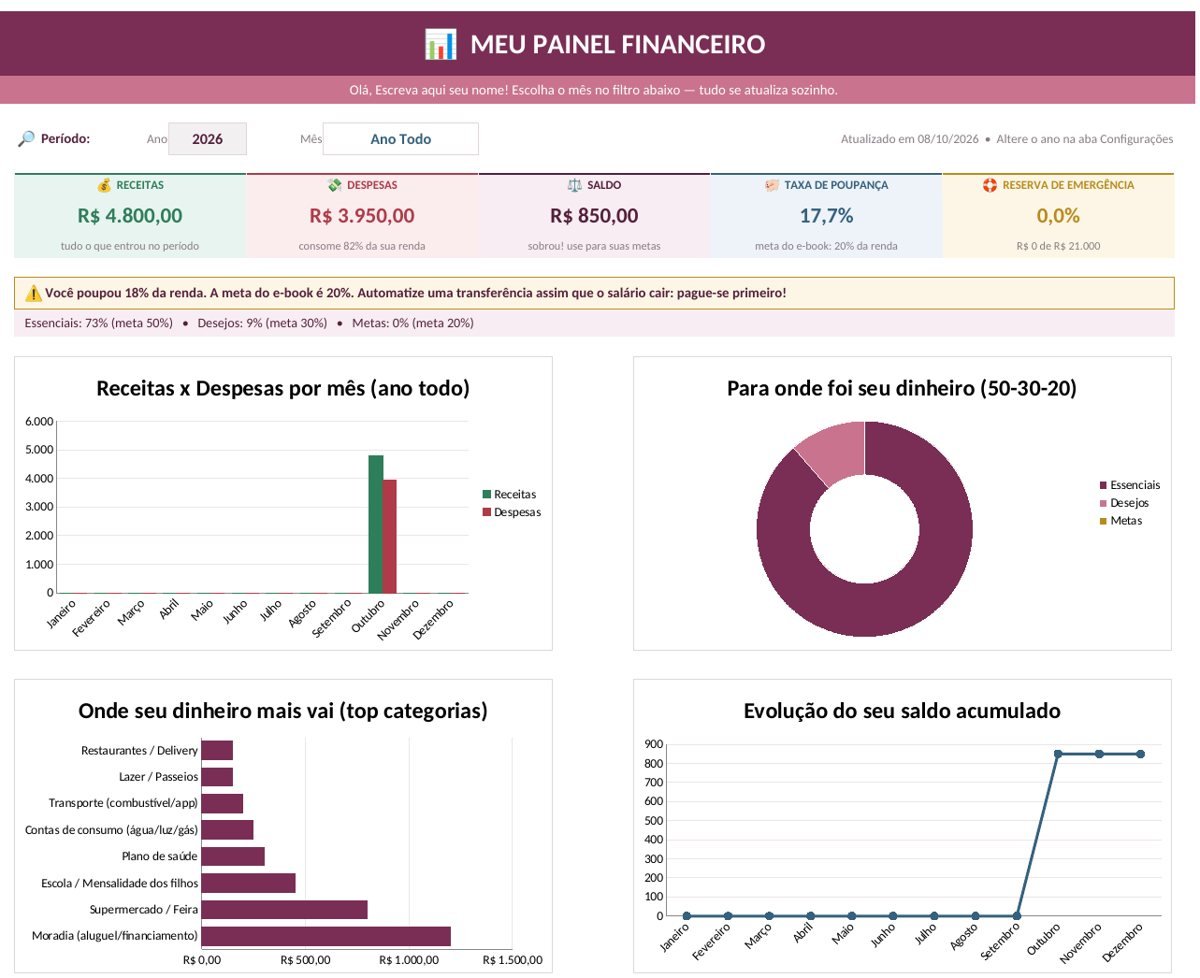Click the pink Desejos legend swatch
1200x978 pixels.
pos(1103,503)
